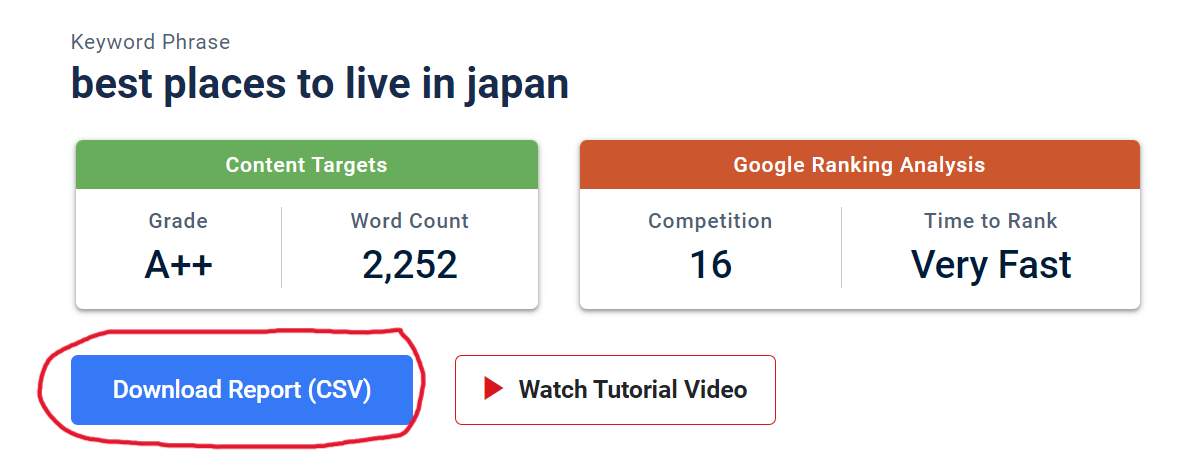This screenshot has height=469, width=1202.
Task: Click the A++ grade value
Action: (178, 265)
